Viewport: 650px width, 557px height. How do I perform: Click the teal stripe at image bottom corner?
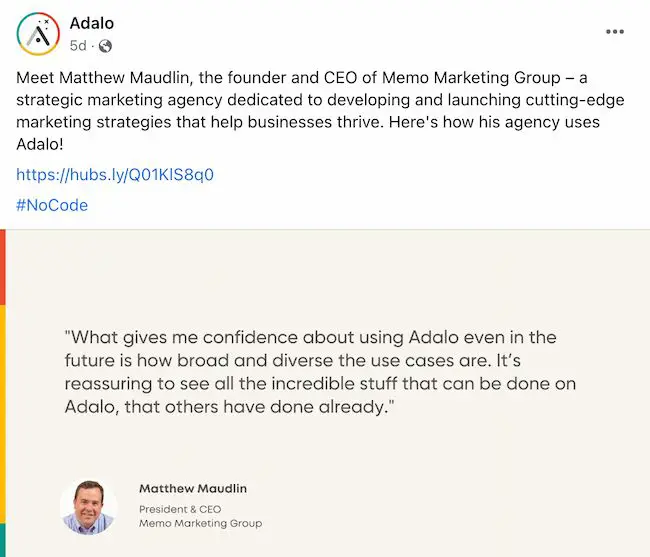(2, 540)
